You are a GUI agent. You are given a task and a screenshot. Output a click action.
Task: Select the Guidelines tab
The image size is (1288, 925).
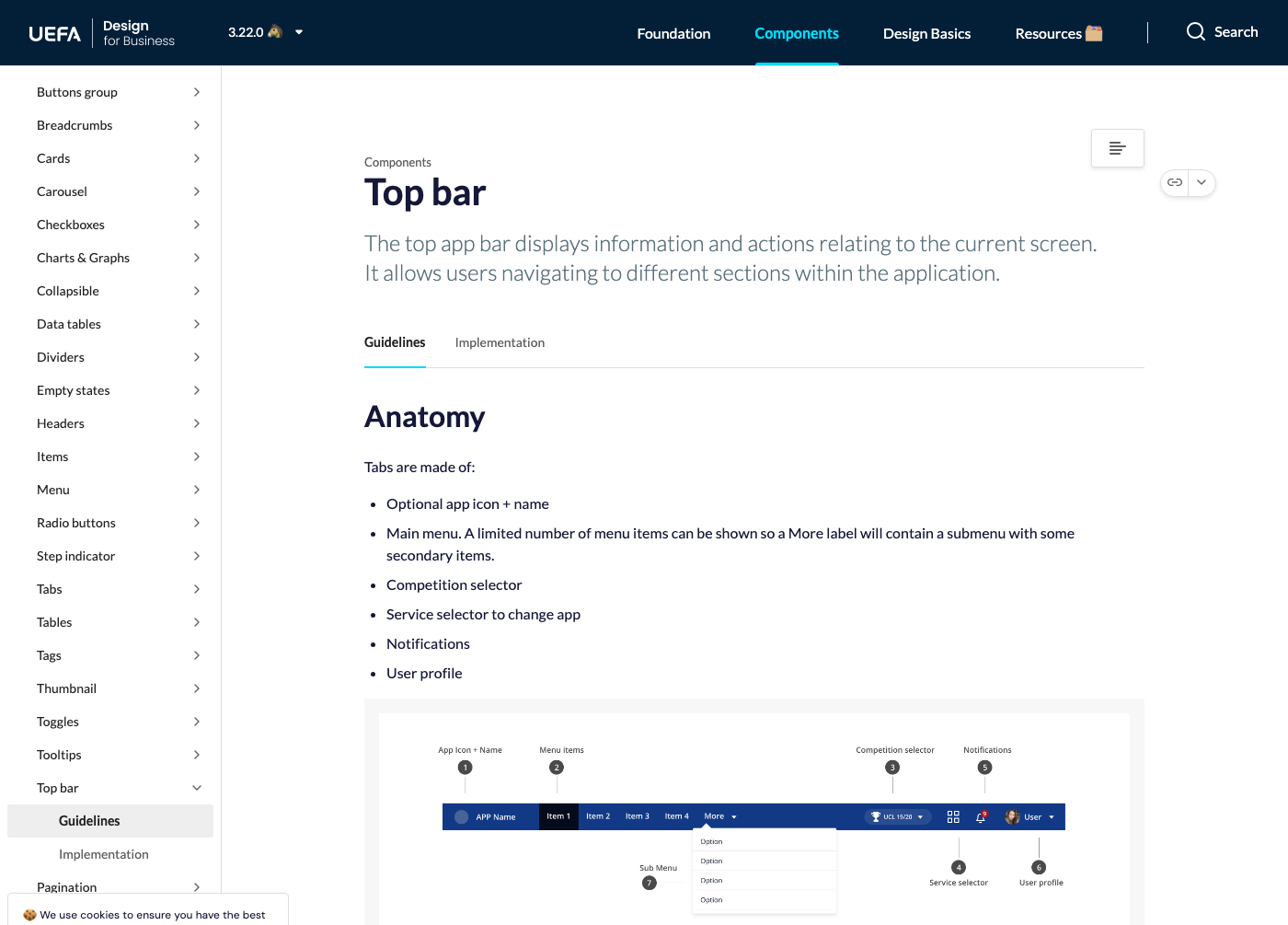coord(395,342)
